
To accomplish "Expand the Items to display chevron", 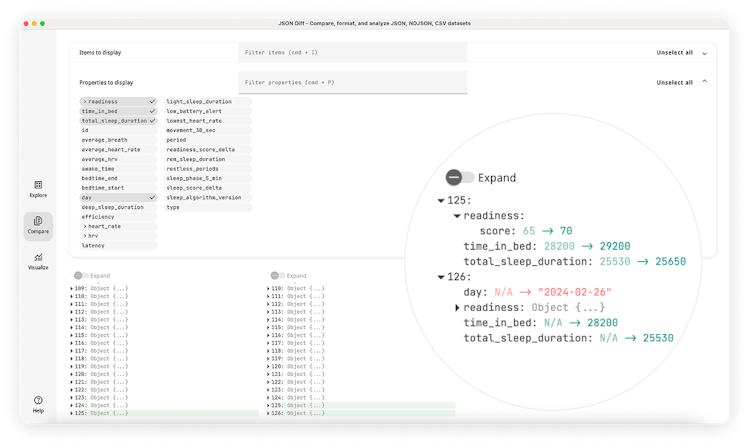I will pyautogui.click(x=704, y=52).
